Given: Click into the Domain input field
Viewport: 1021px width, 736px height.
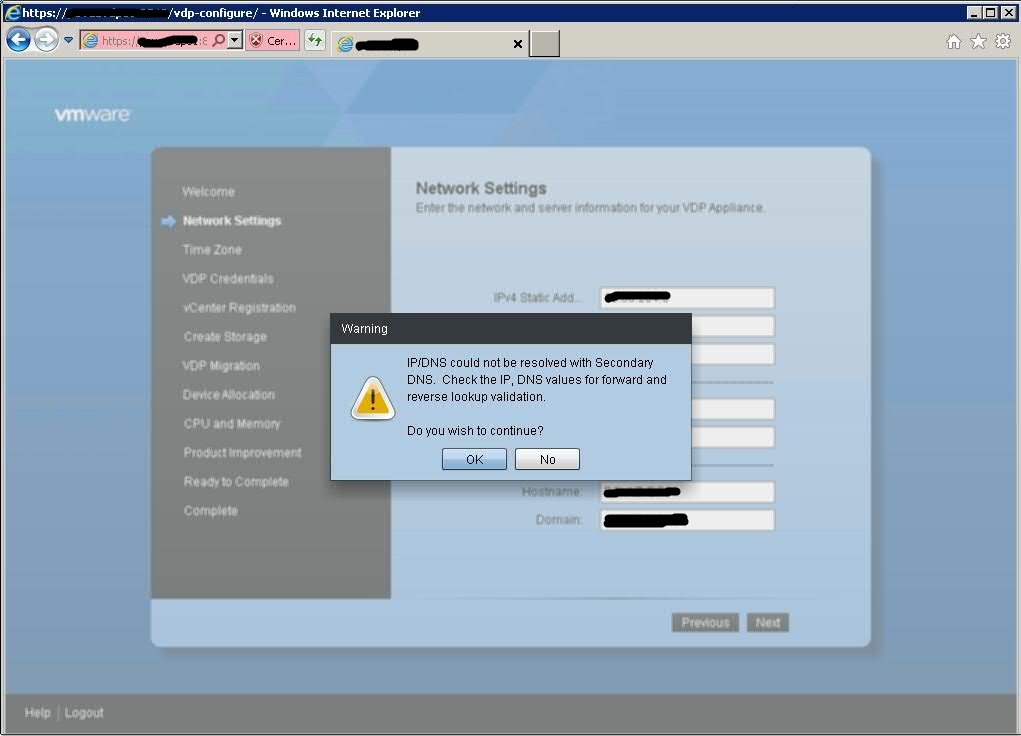Looking at the screenshot, I should click(687, 520).
